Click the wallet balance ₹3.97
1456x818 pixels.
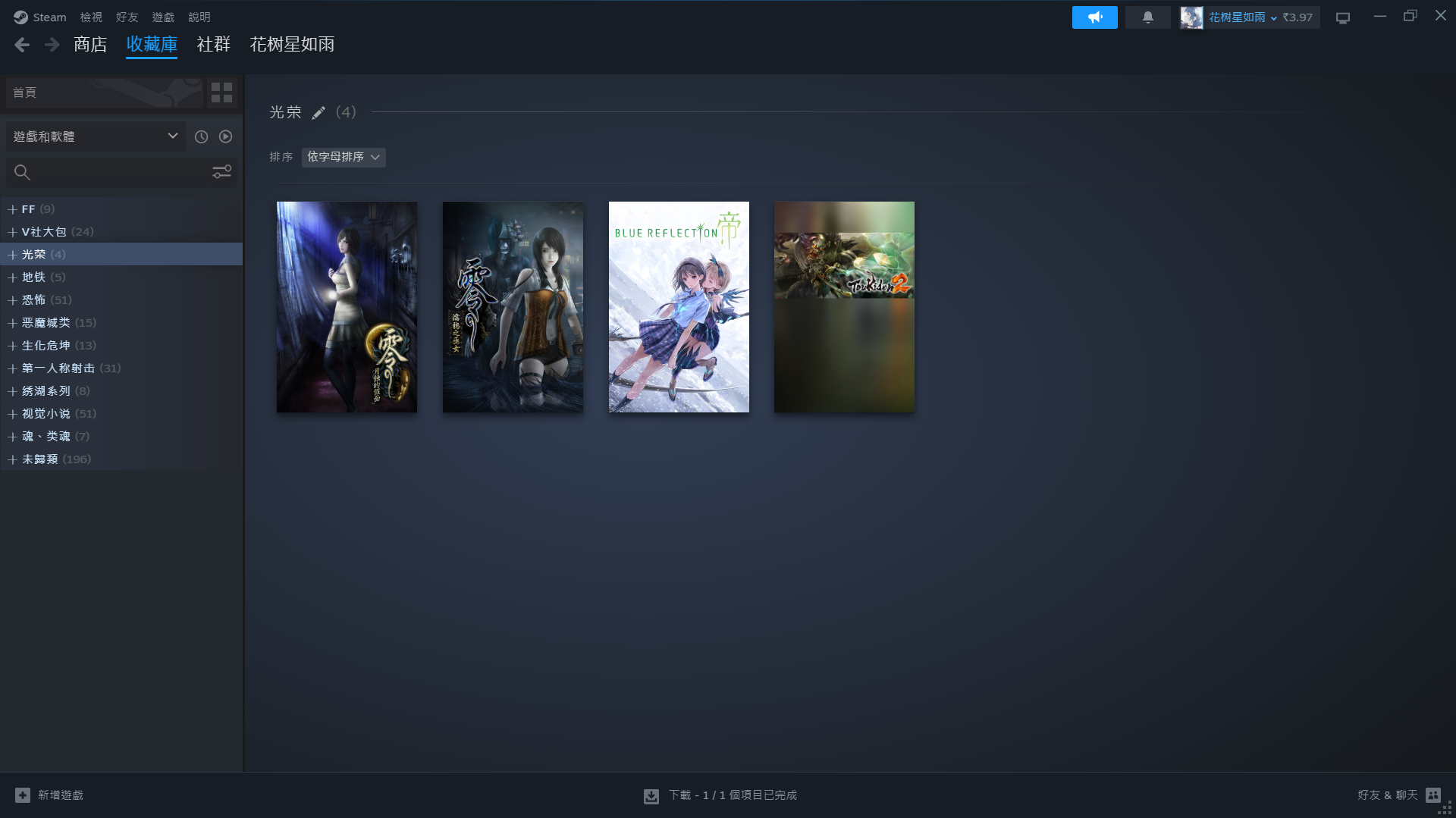(1298, 17)
